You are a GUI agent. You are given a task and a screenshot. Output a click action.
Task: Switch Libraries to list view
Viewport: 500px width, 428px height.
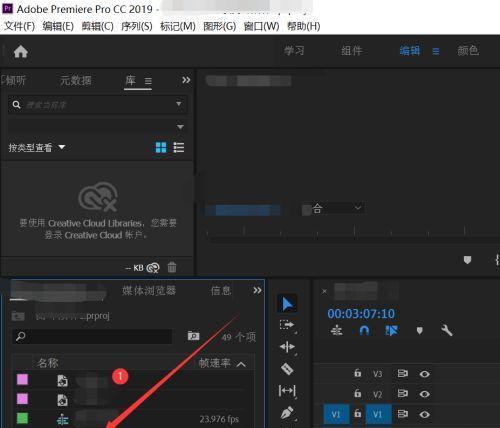click(x=179, y=147)
